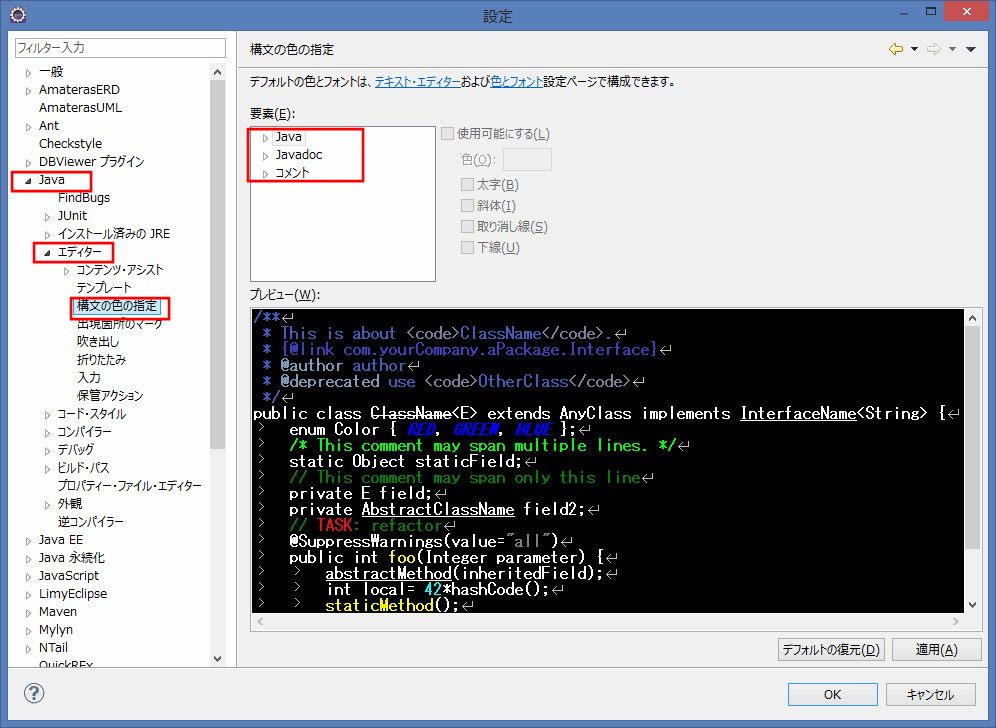Image resolution: width=996 pixels, height=728 pixels.
Task: Expand the コンテンツ・アシスト node
Action: pyautogui.click(x=66, y=271)
